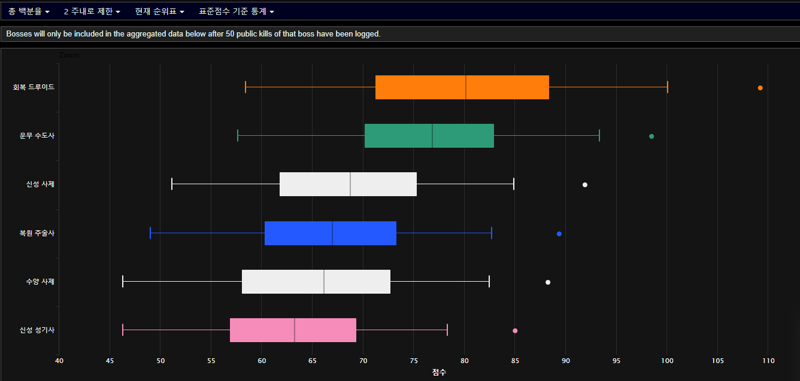Image resolution: width=800 pixels, height=381 pixels.
Task: Open the 표준점수 기준 통계 dropdown
Action: tap(236, 11)
